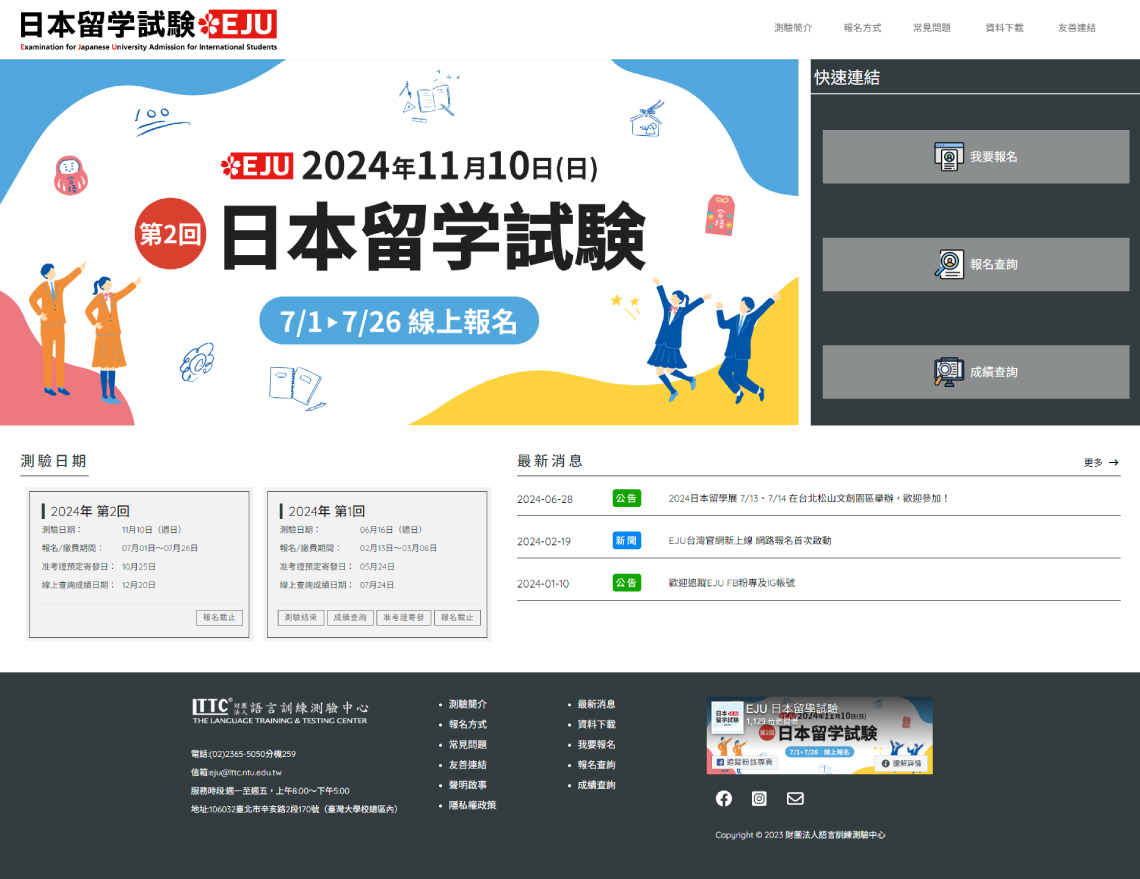
Task: Click 准考證寄發 button in 第1回 card
Action: click(x=403, y=618)
